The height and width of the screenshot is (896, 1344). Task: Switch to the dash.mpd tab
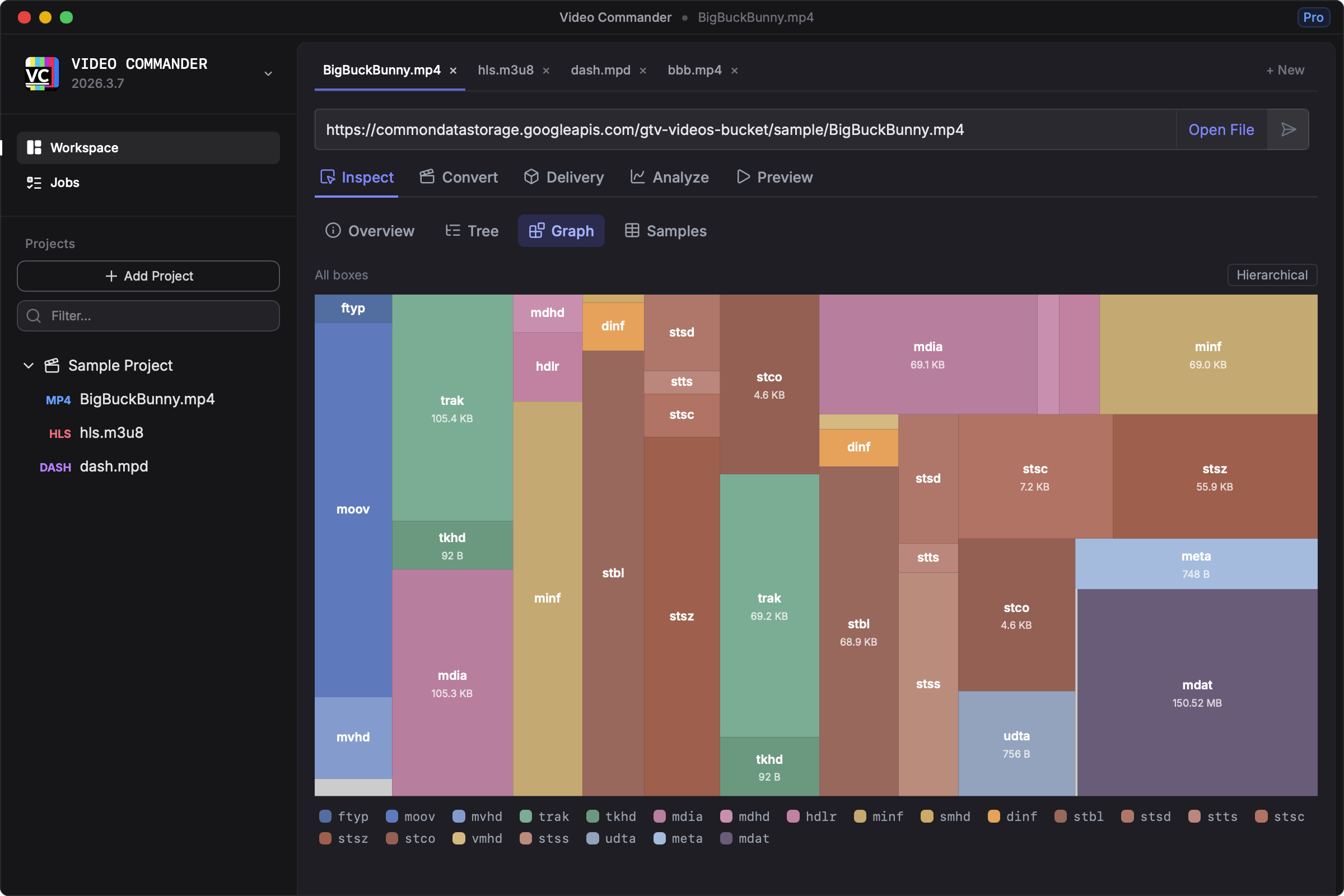(600, 71)
